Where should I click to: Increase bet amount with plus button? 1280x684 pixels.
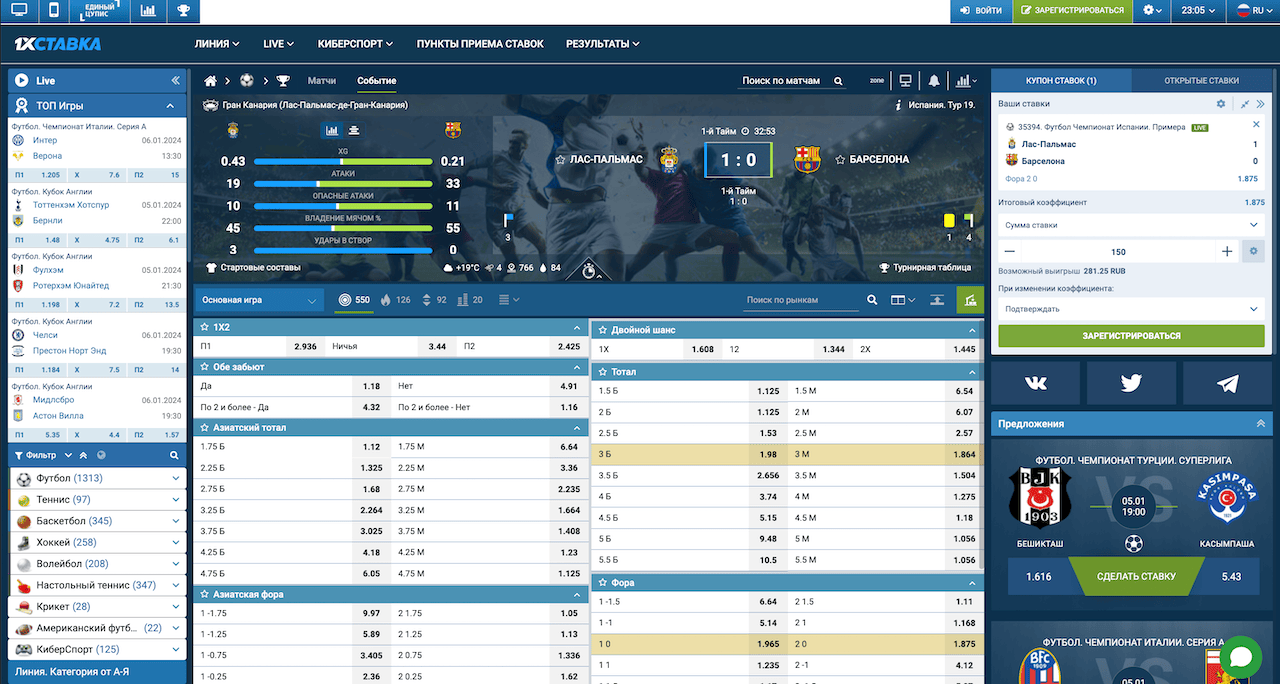click(x=1227, y=252)
